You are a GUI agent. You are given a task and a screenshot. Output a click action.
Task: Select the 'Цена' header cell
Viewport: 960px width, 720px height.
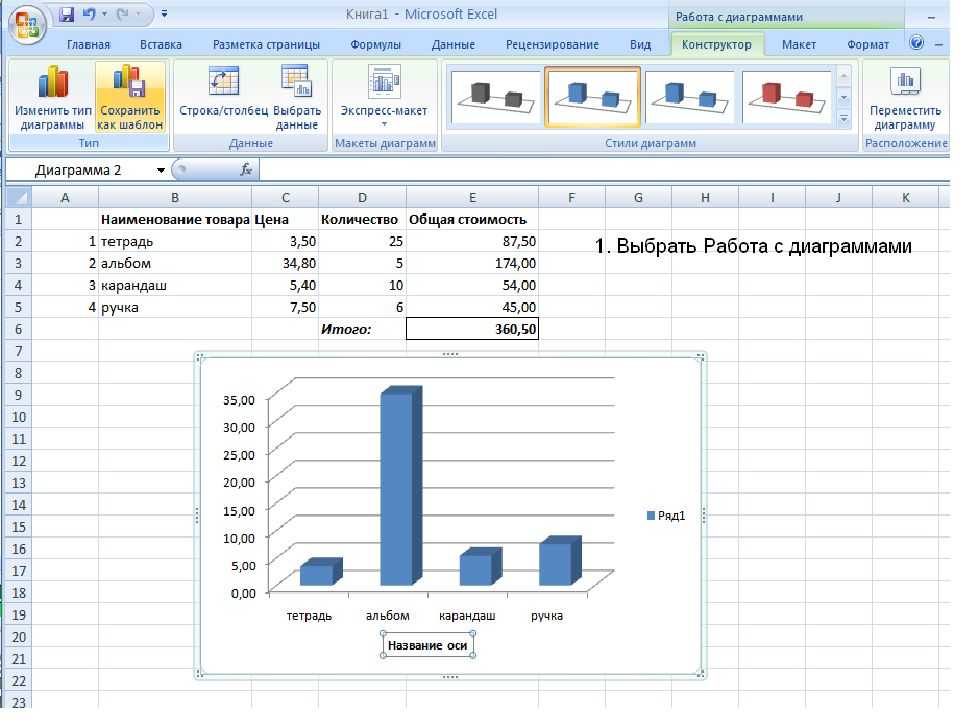tap(285, 219)
